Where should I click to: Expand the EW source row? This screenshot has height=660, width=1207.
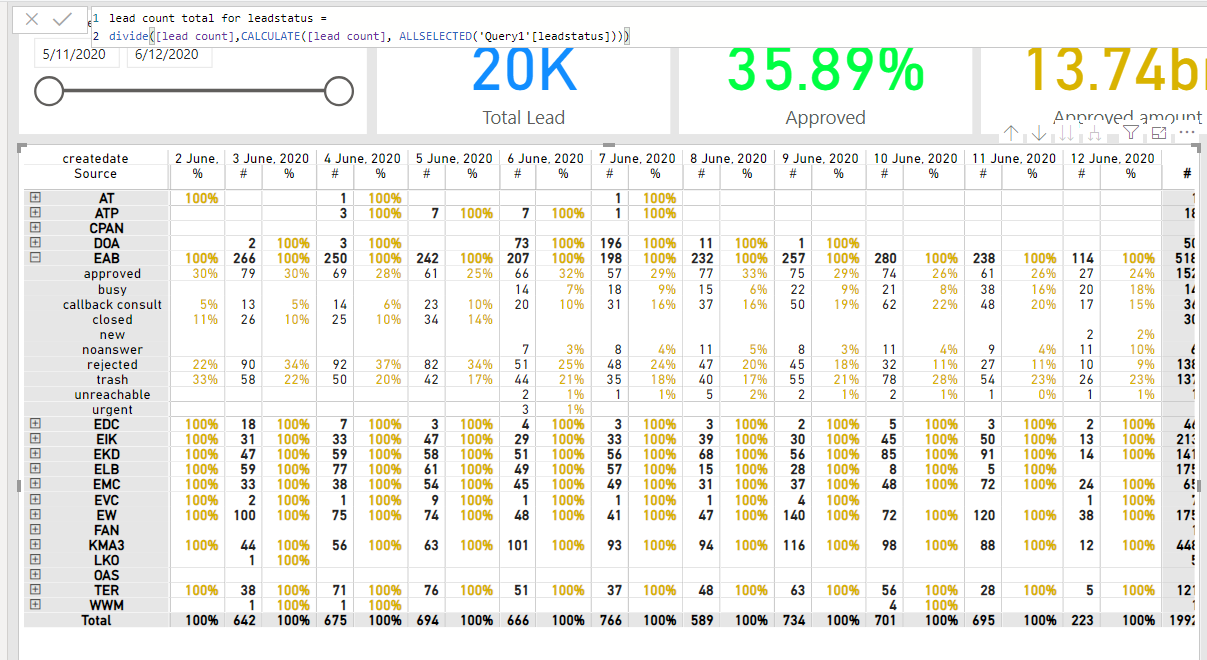tap(36, 514)
